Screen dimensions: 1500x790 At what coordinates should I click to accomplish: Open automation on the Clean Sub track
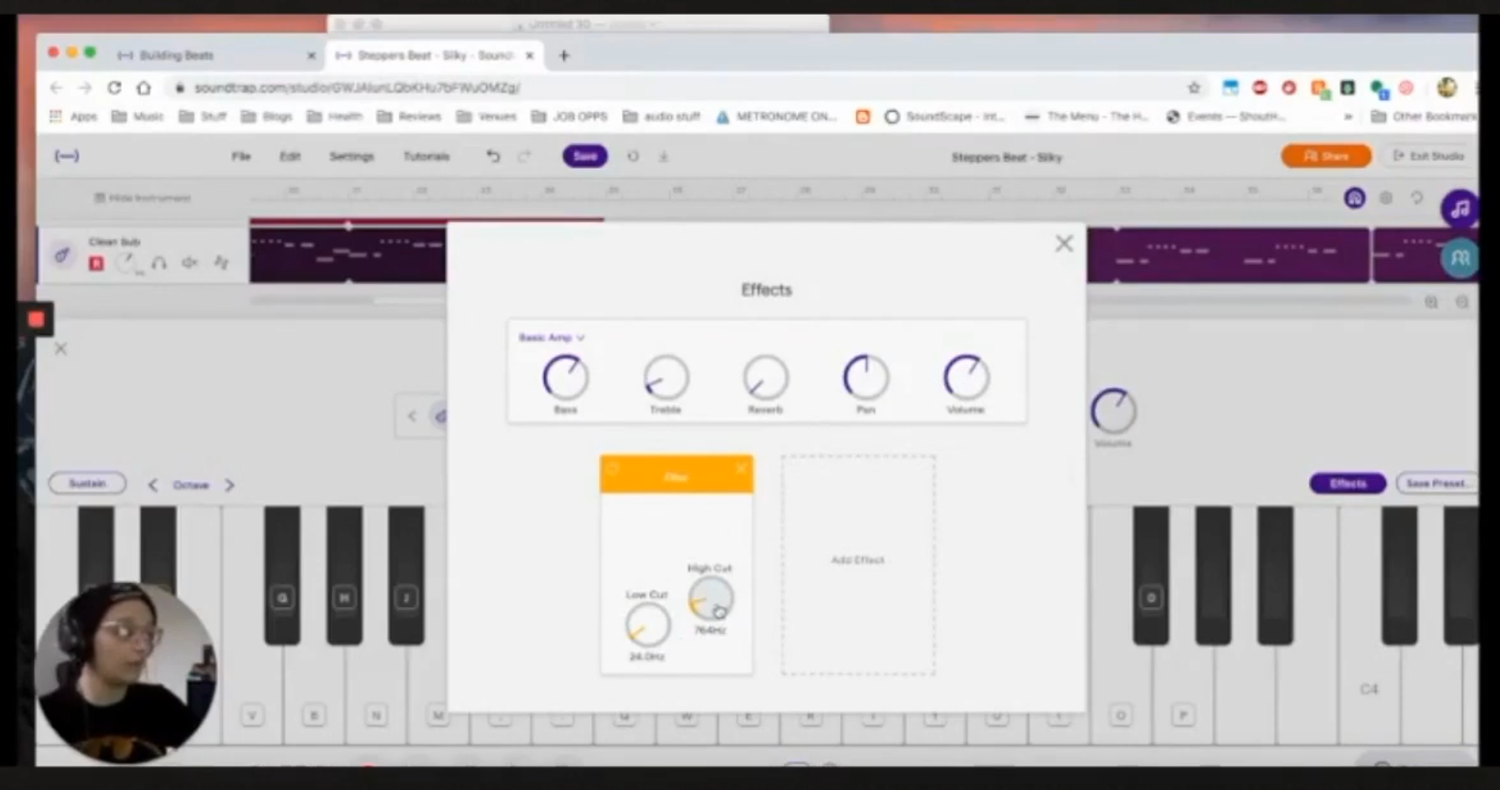(x=221, y=263)
